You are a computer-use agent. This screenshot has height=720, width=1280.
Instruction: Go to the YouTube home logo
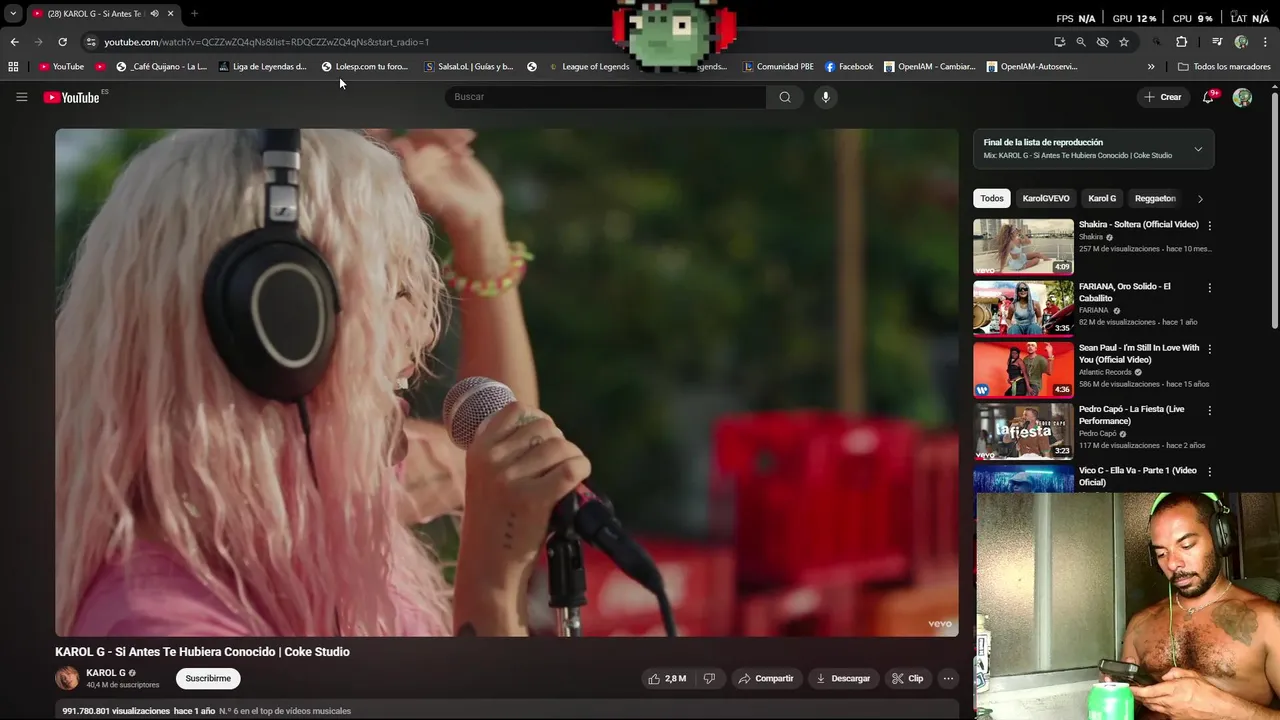click(71, 97)
